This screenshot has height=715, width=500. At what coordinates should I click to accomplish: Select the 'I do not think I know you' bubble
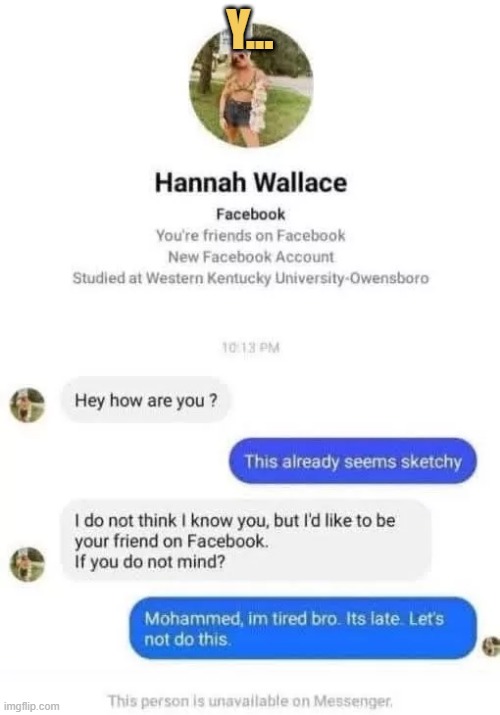tap(246, 541)
